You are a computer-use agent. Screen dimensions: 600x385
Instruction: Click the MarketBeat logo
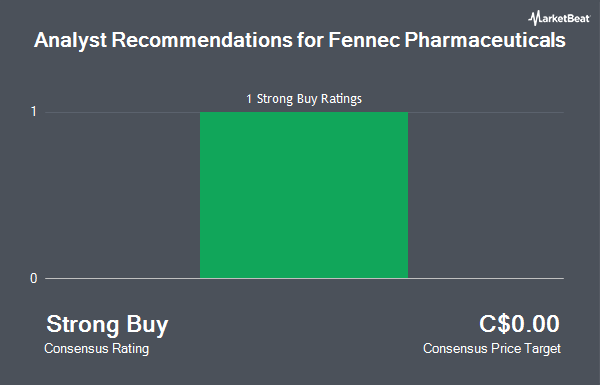pyautogui.click(x=559, y=18)
